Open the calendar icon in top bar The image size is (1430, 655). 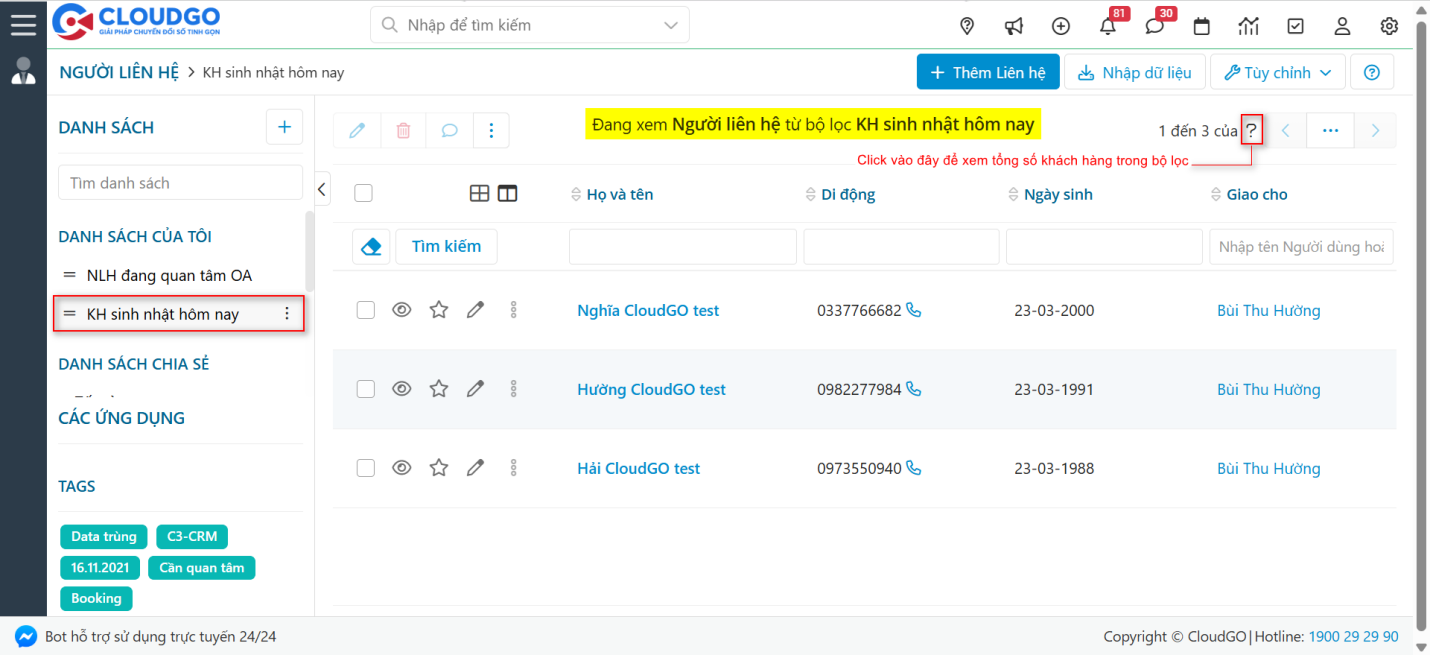[1202, 26]
